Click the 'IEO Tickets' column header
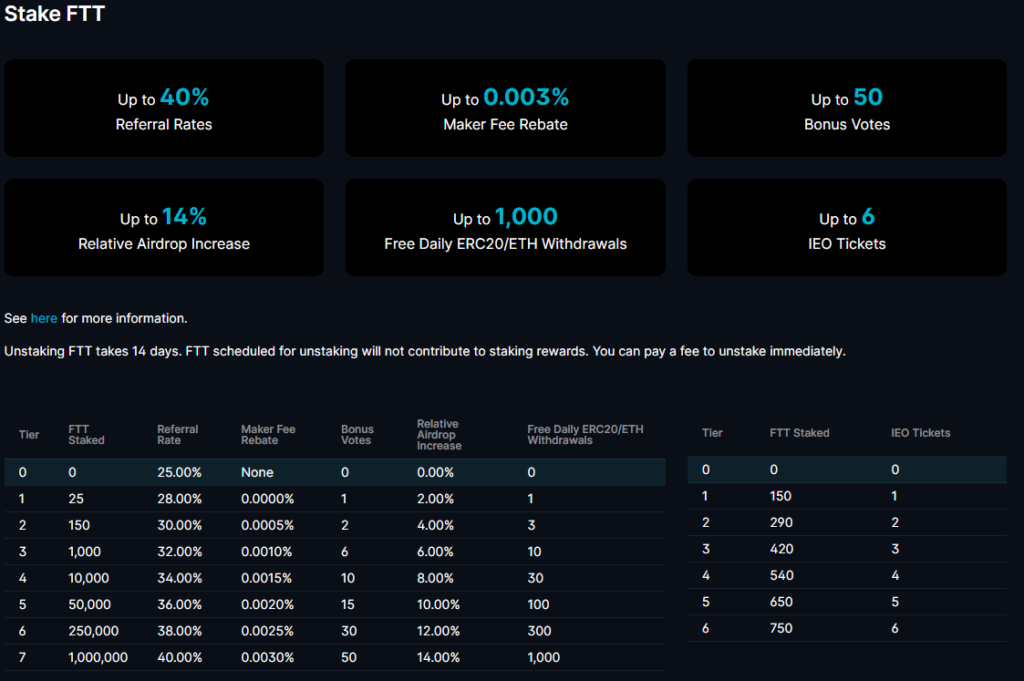Viewport: 1024px width, 681px height. (x=920, y=433)
